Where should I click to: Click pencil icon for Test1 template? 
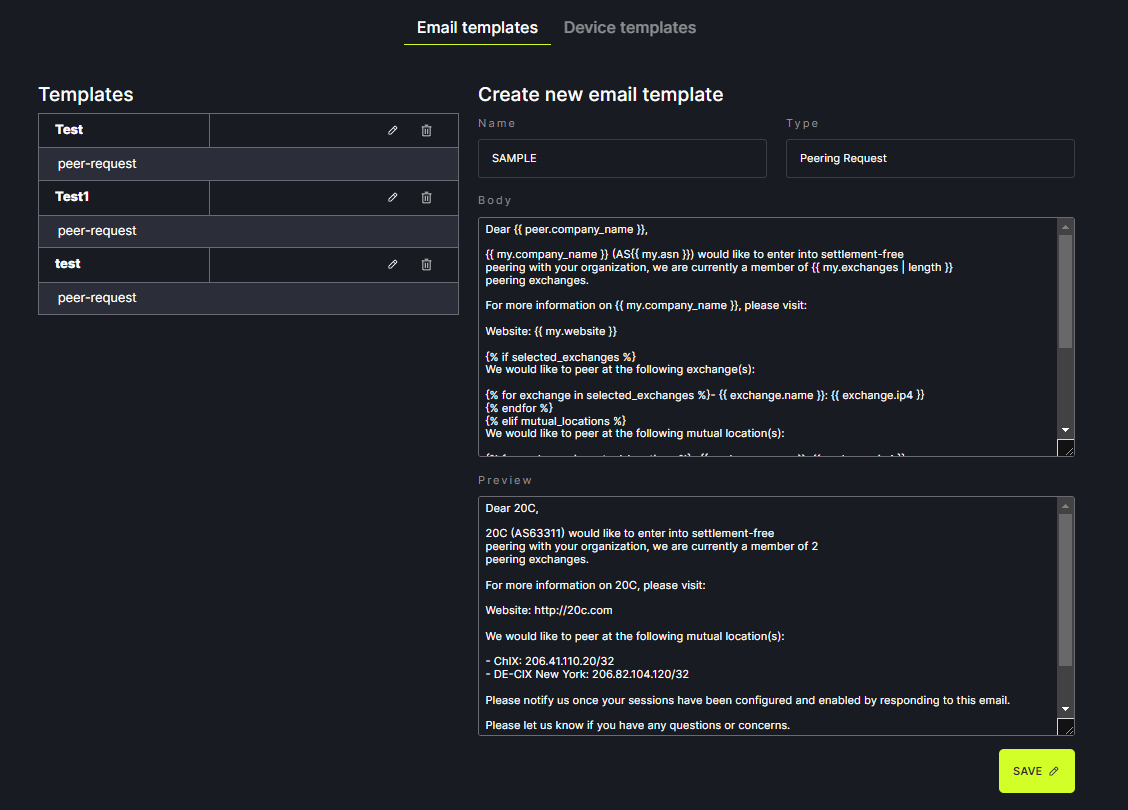pos(393,197)
